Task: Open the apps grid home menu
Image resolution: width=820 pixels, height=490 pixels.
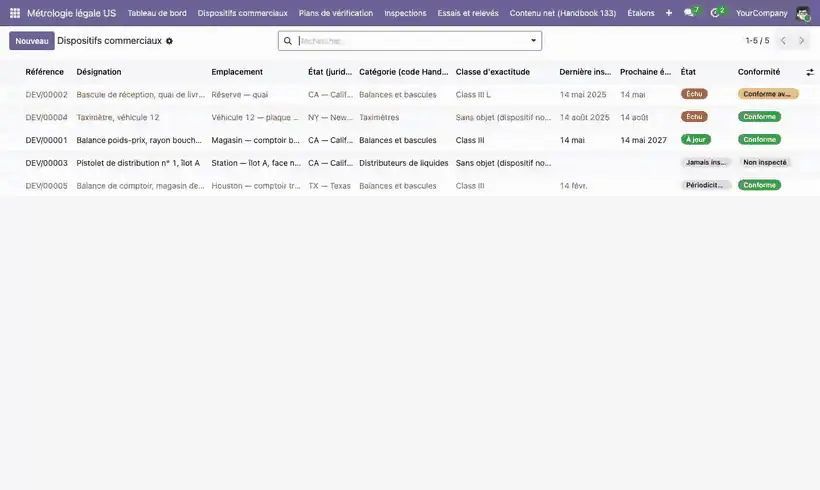Action: [15, 13]
